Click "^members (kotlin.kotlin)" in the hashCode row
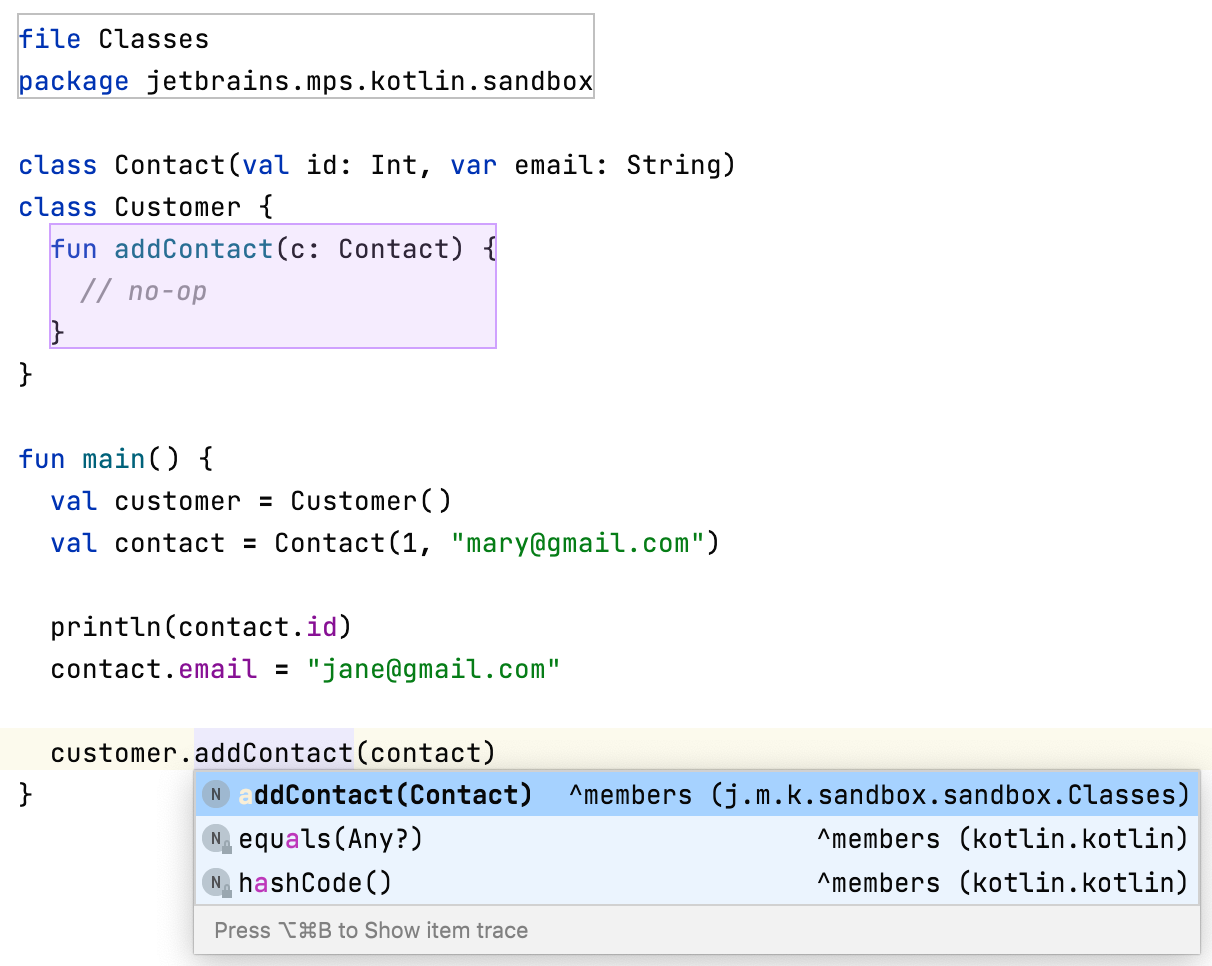 1003,883
